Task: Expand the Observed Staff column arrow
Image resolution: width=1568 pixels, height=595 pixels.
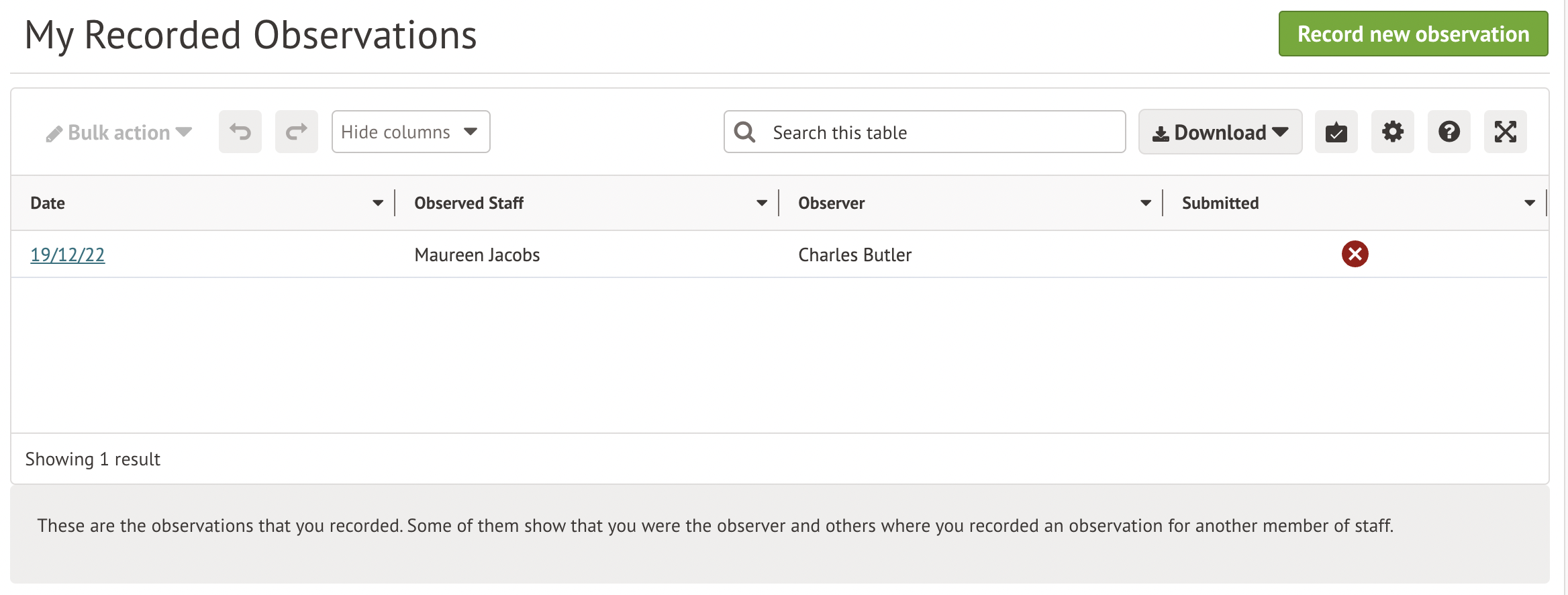Action: pyautogui.click(x=762, y=203)
